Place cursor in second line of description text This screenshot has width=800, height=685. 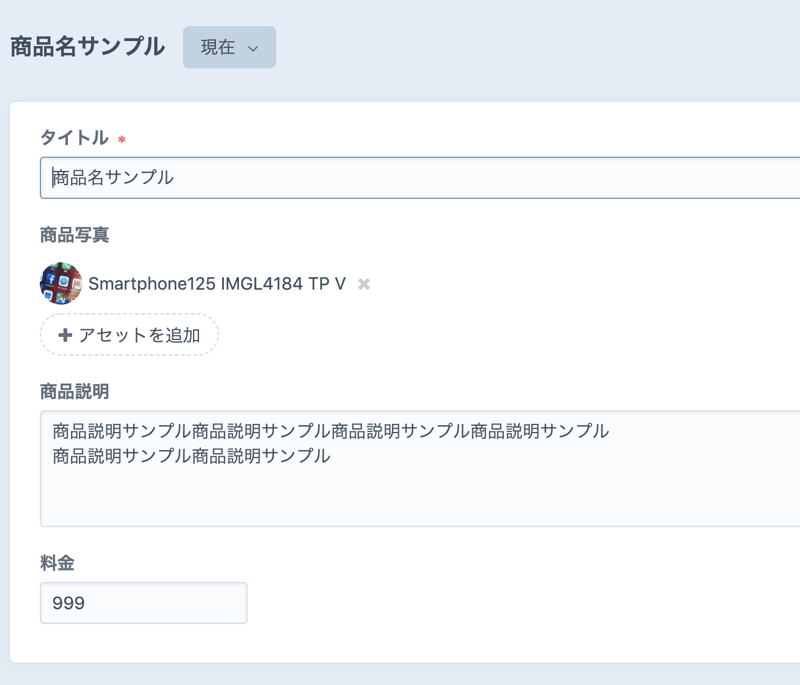[191, 456]
